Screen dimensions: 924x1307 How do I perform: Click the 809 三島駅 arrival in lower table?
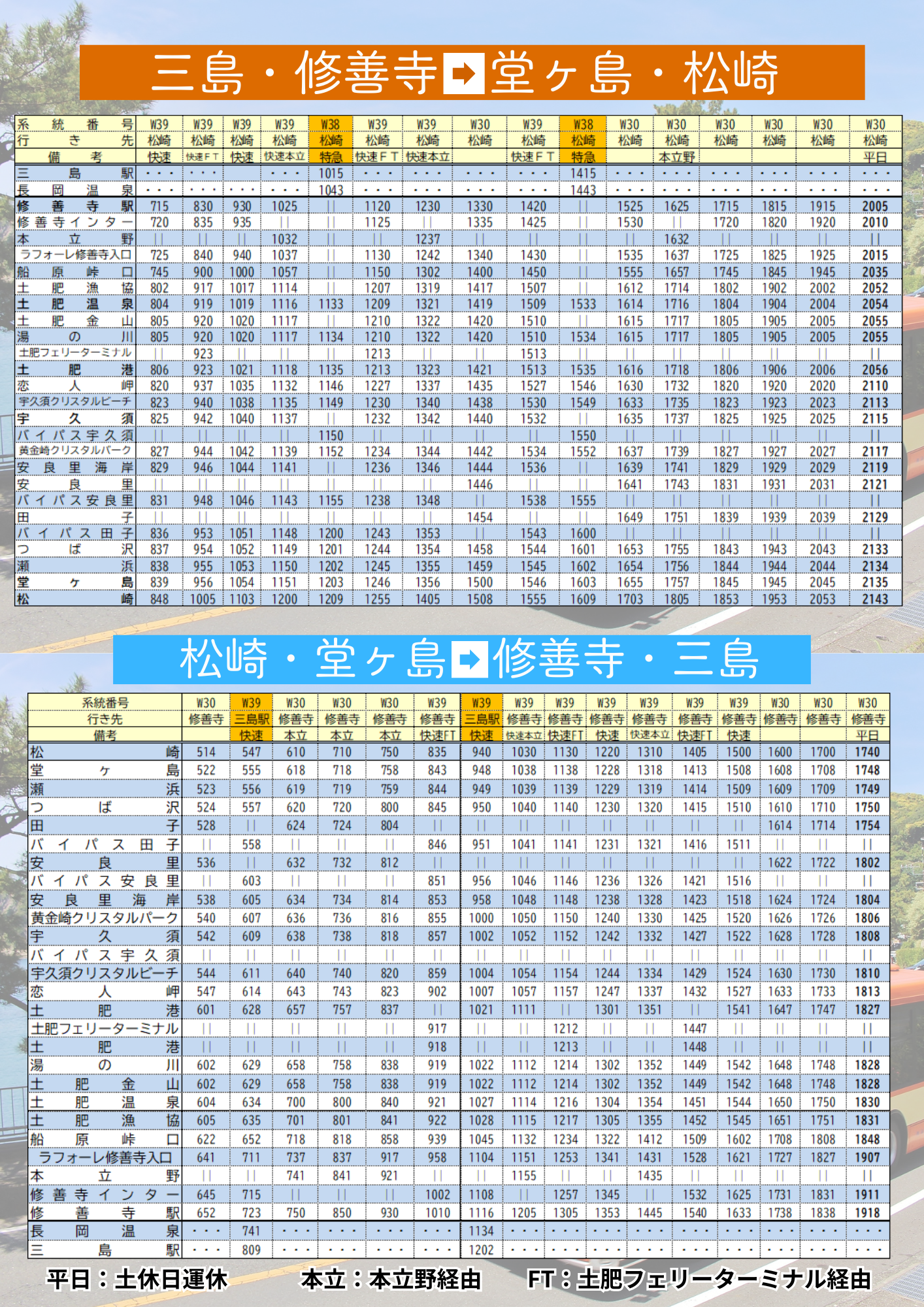pos(252,1250)
